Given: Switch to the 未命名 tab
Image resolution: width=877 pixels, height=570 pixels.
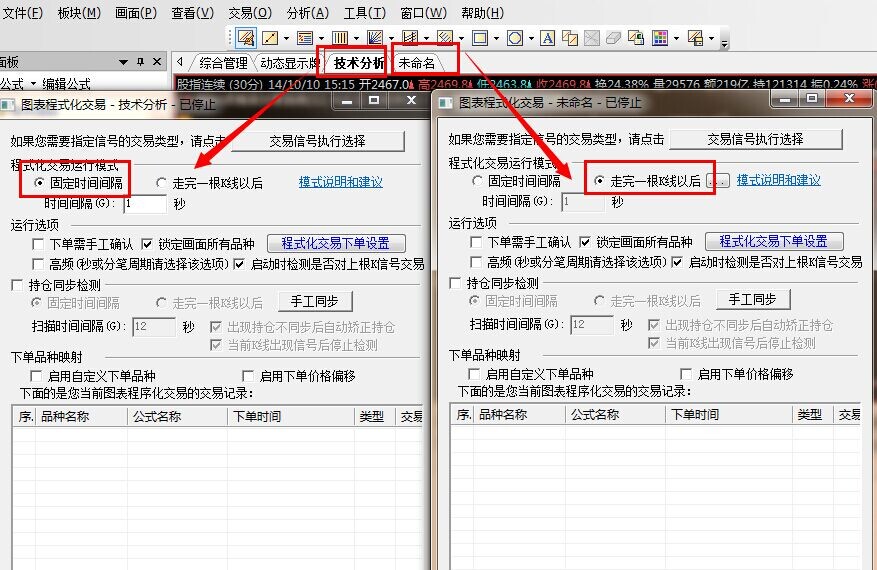Looking at the screenshot, I should point(416,63).
